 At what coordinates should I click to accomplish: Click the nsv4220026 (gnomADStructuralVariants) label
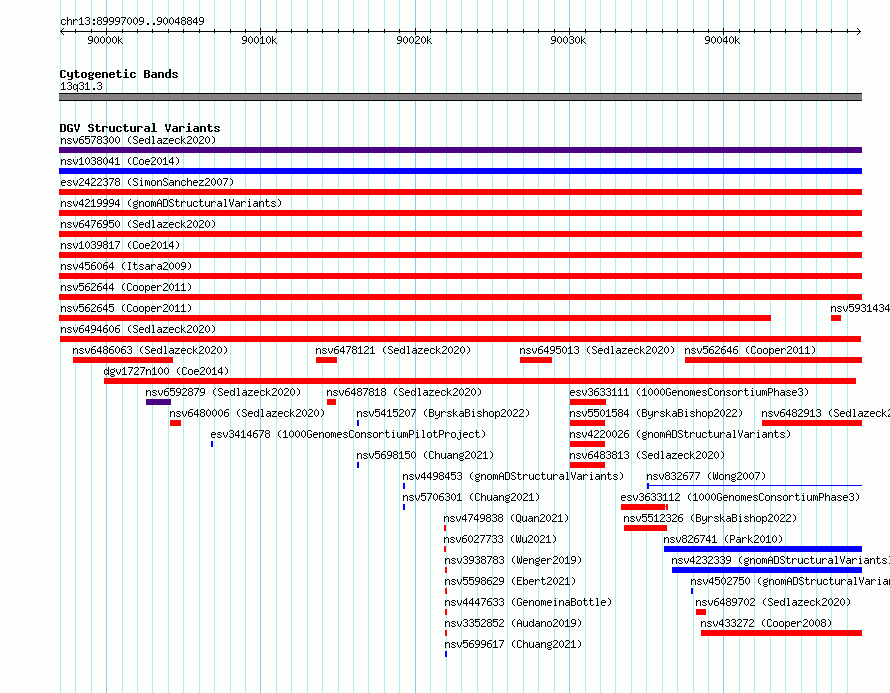click(680, 434)
